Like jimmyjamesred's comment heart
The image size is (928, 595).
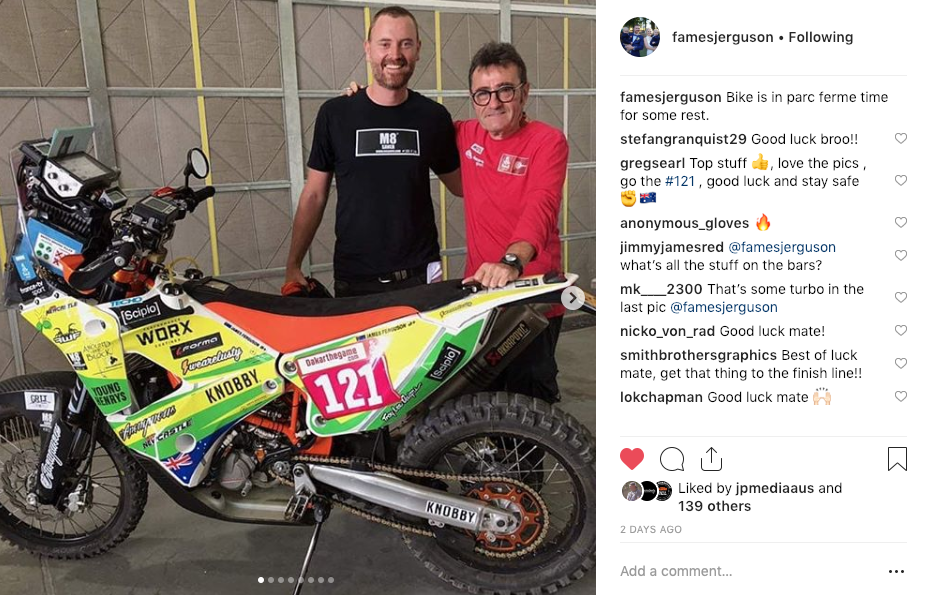tap(900, 255)
